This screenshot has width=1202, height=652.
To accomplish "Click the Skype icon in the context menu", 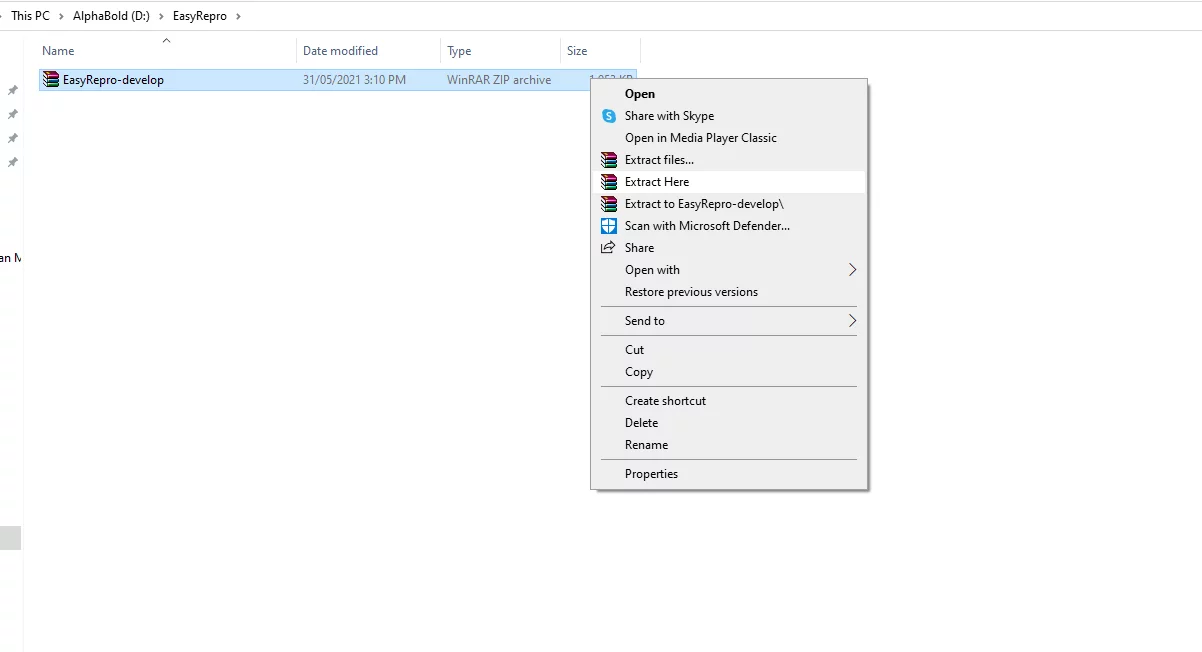I will tap(609, 116).
